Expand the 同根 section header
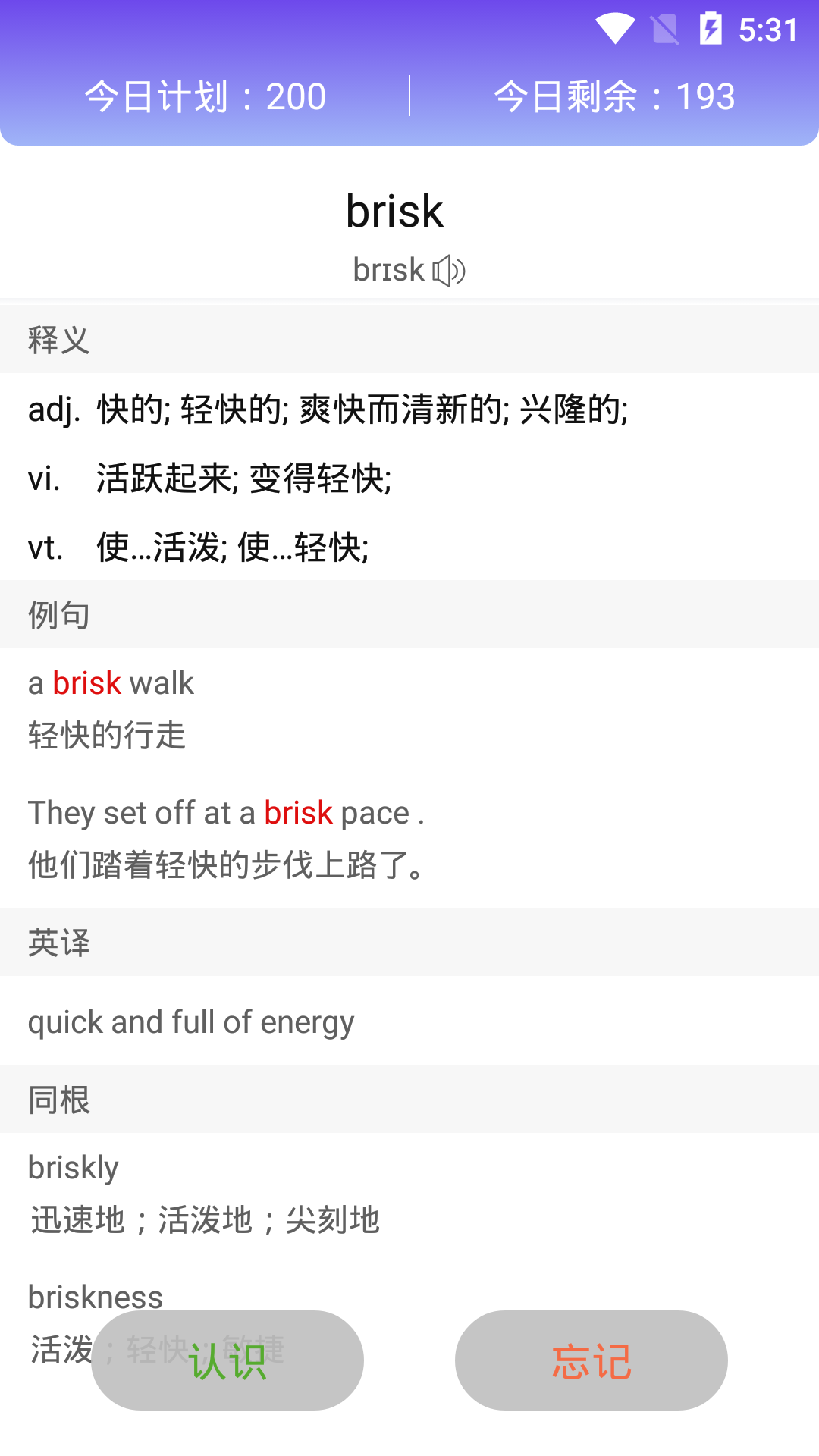Viewport: 819px width, 1456px height. click(58, 1099)
